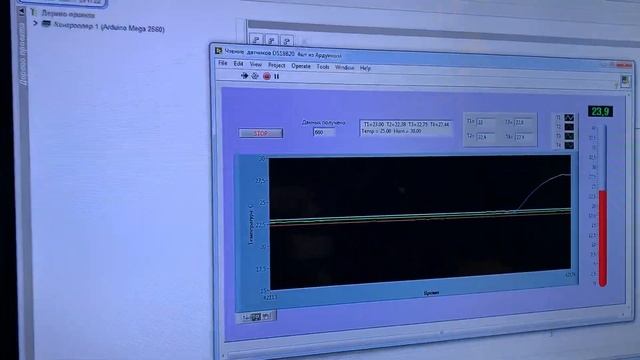This screenshot has width=640, height=360.
Task: Click the T3 numeric indicator field
Action: pos(524,122)
